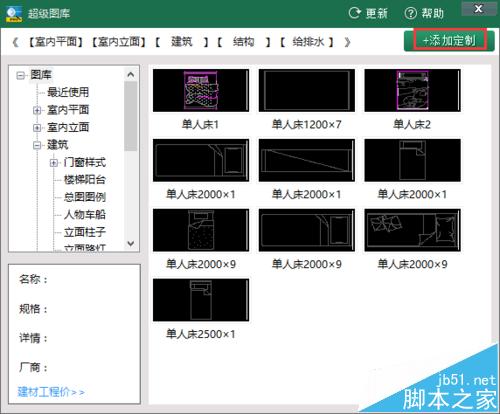
Task: Select 人物车船 in the tree
Action: coord(85,214)
